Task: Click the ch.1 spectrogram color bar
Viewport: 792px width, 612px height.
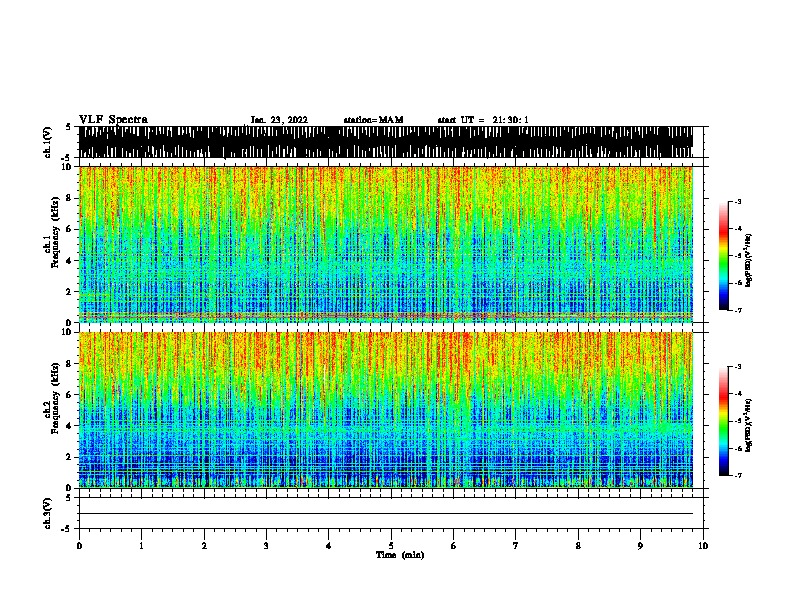Action: coord(723,256)
